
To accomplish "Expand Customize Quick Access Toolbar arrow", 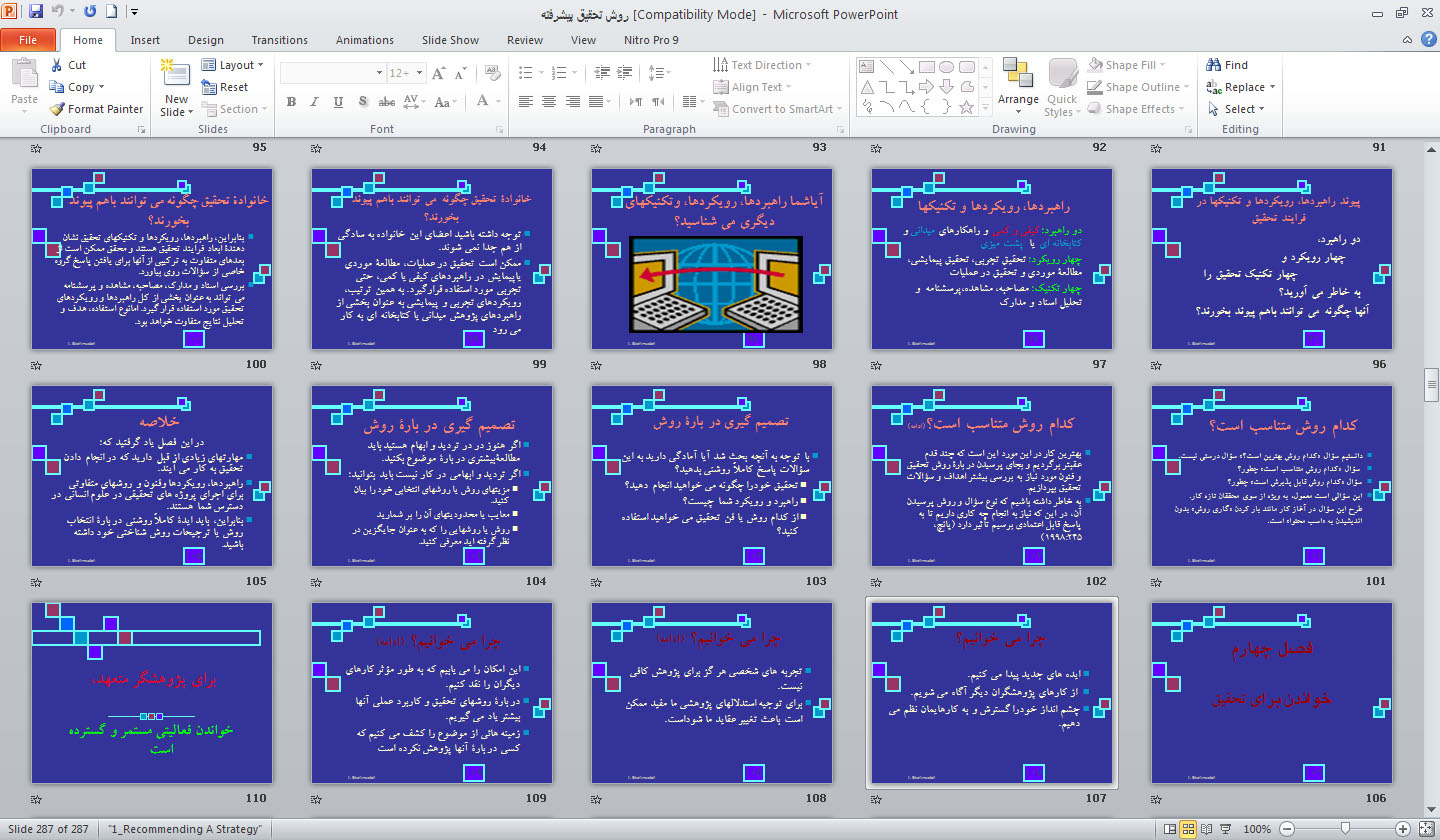I will click(x=134, y=13).
